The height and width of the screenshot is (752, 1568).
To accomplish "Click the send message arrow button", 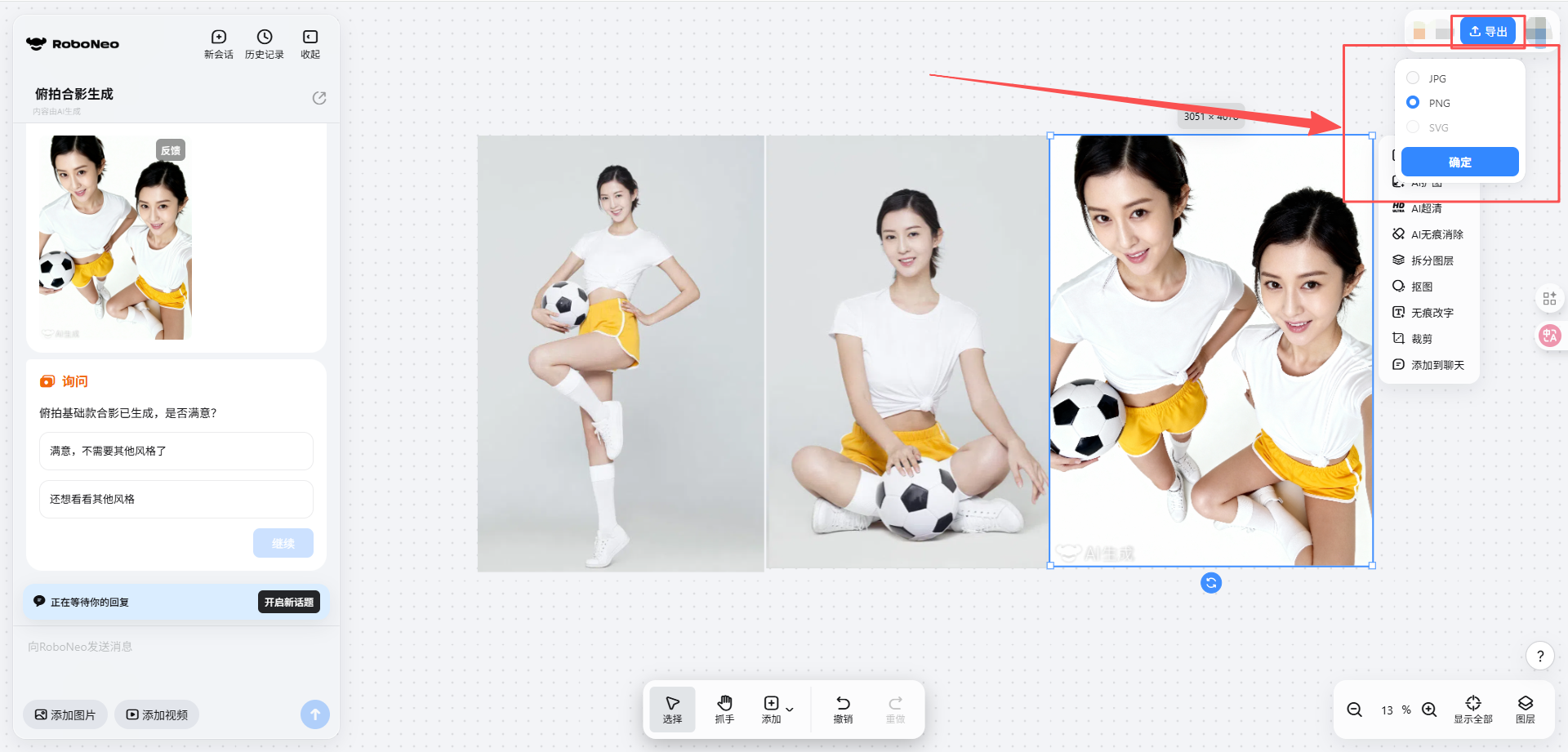I will (x=315, y=714).
